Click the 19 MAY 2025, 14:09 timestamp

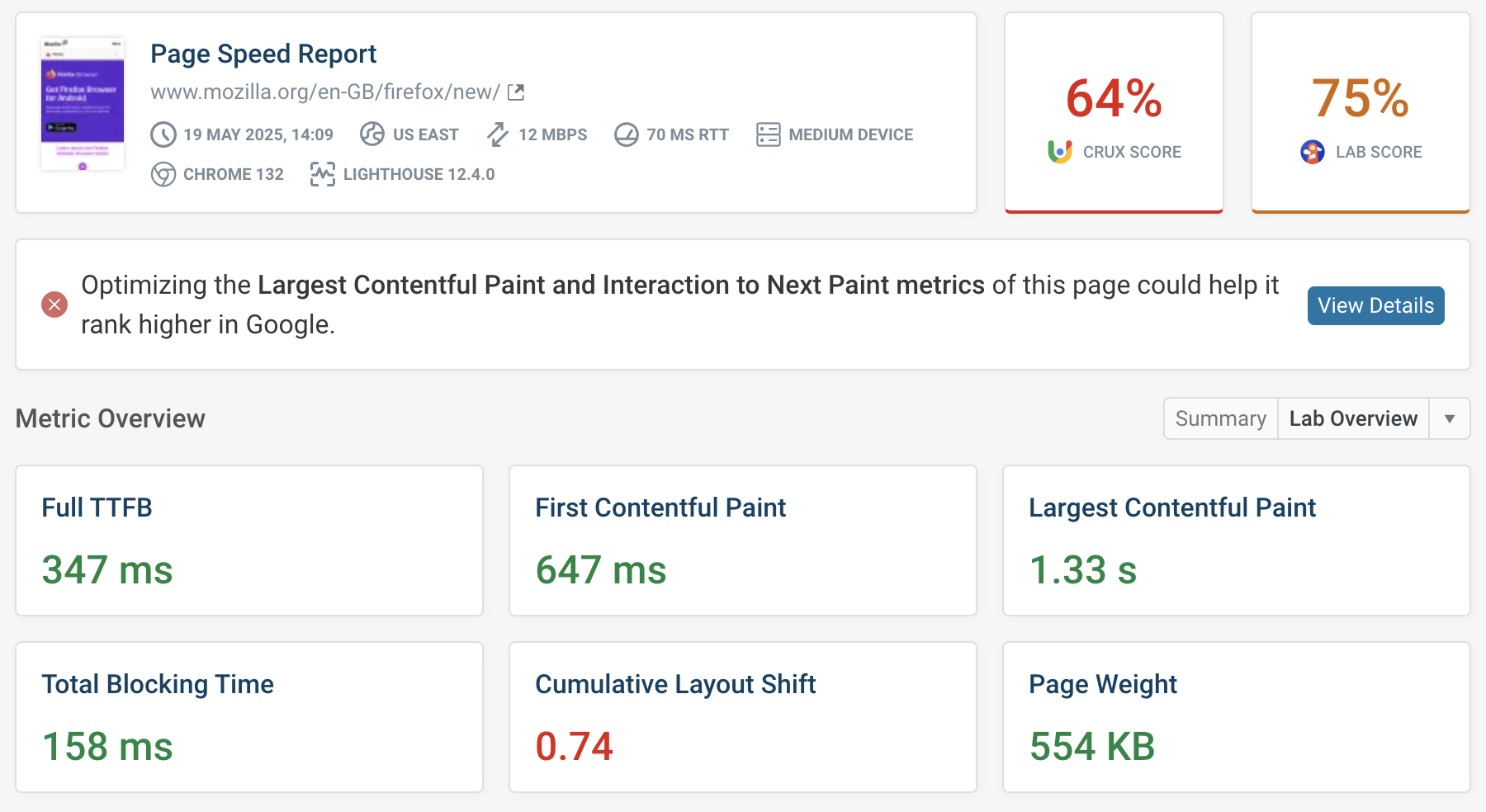[x=258, y=135]
